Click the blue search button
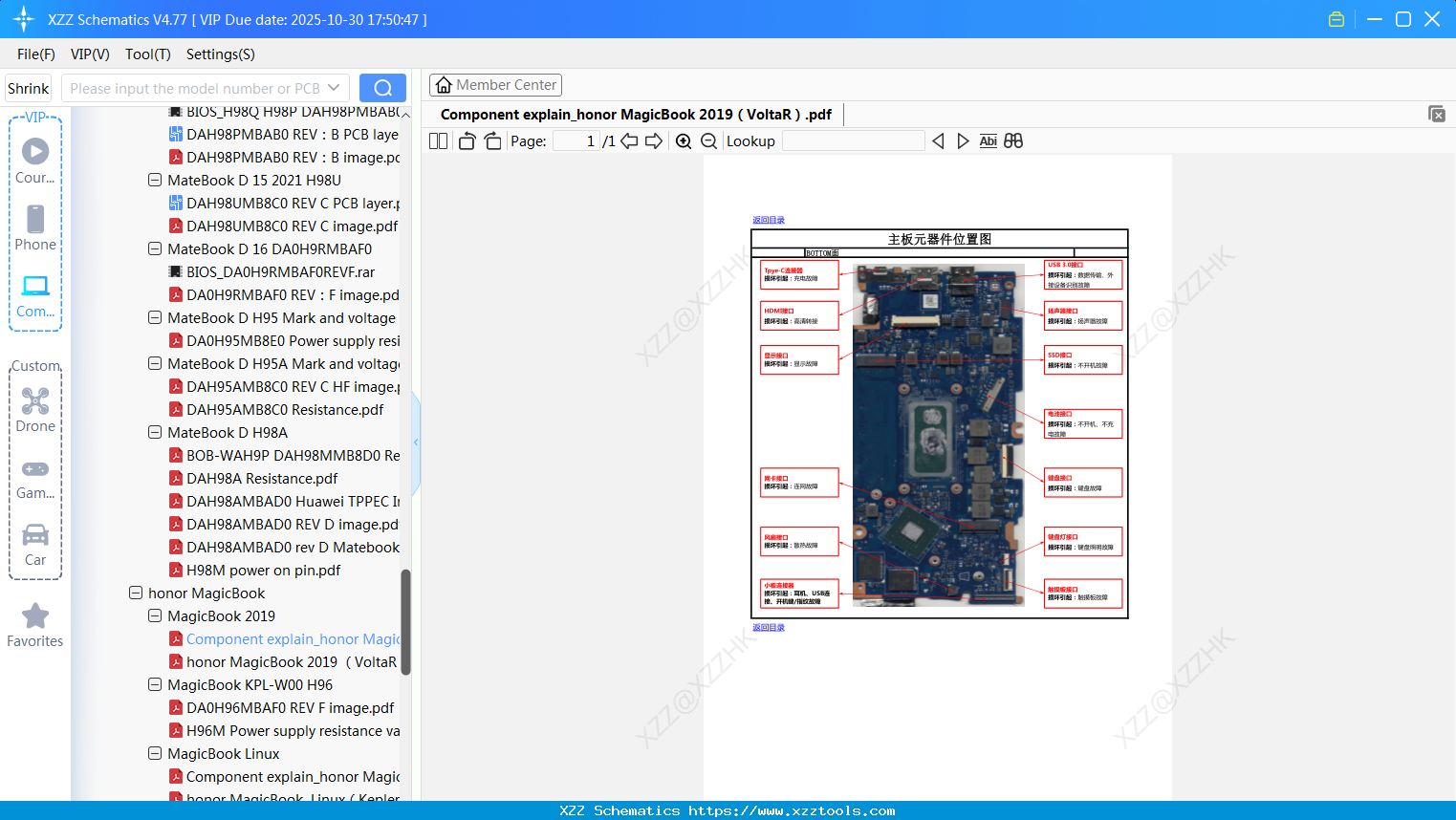Viewport: 1456px width, 820px height. coord(382,88)
